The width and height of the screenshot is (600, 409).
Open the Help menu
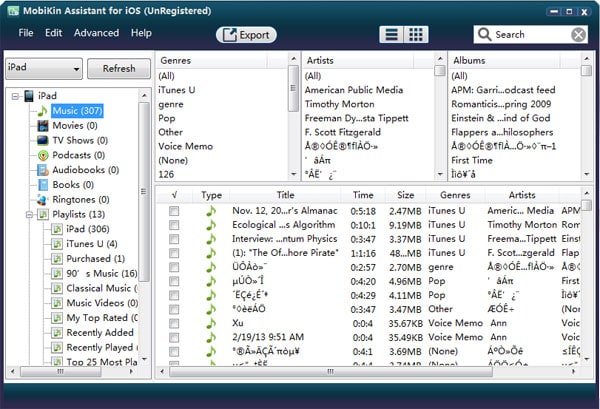pos(141,33)
